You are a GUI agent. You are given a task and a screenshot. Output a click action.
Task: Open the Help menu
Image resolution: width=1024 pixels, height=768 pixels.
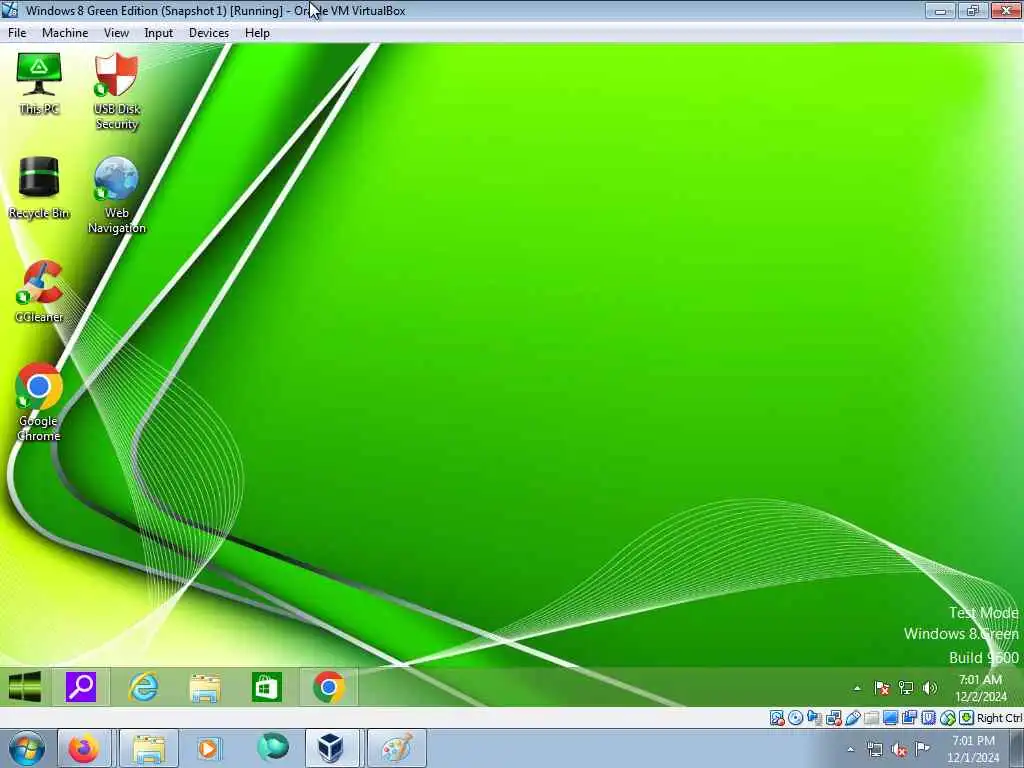click(257, 33)
